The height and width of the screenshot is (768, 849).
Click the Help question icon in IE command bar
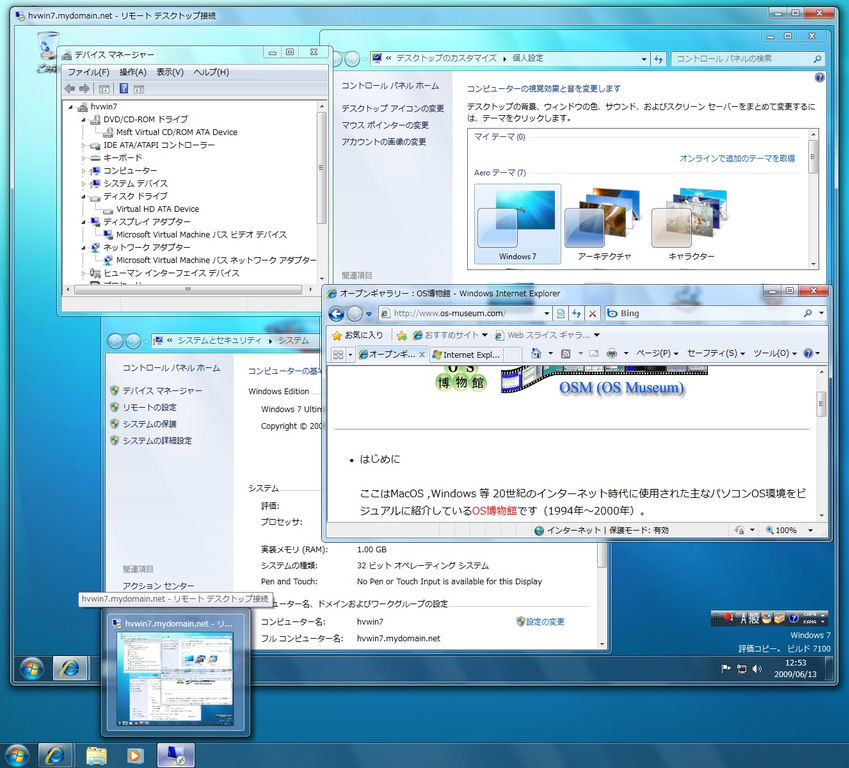pos(808,353)
